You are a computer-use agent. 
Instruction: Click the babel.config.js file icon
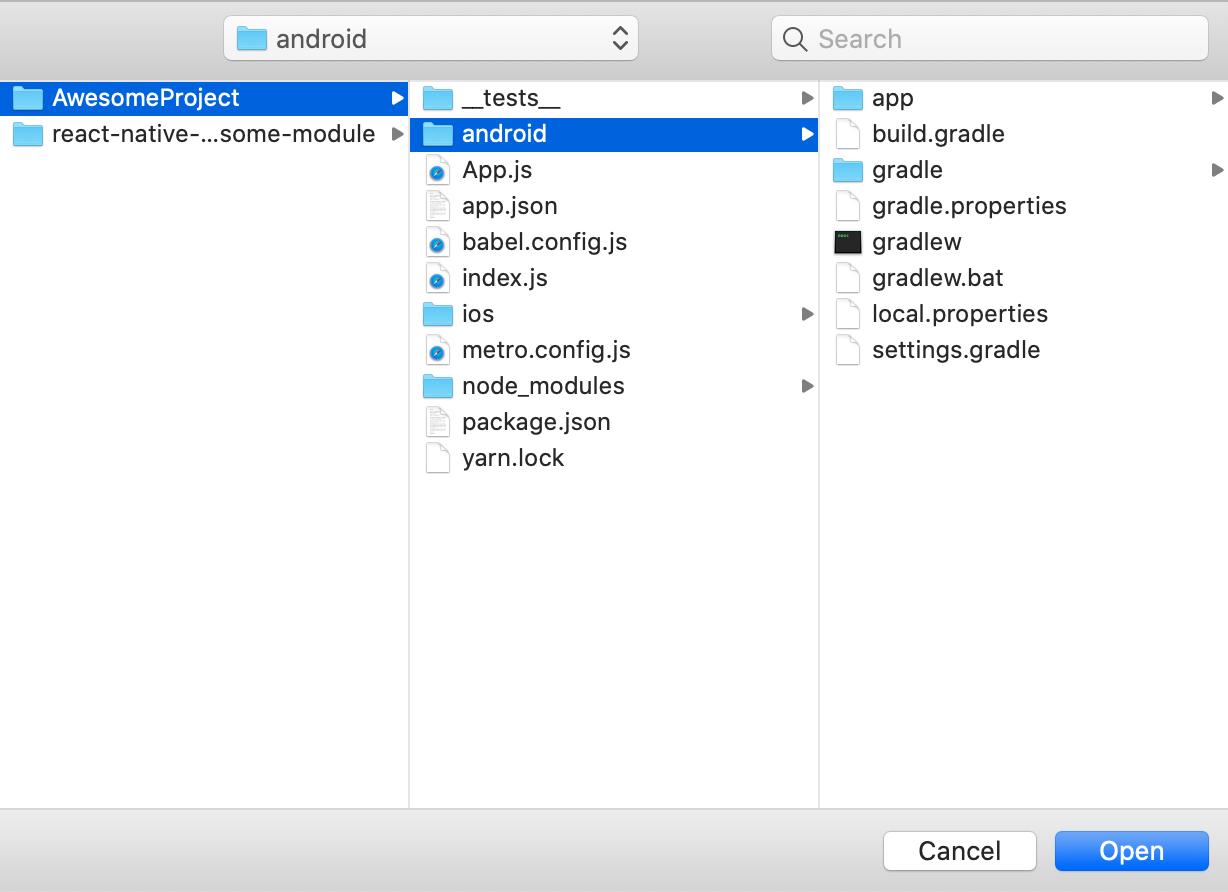tap(438, 242)
